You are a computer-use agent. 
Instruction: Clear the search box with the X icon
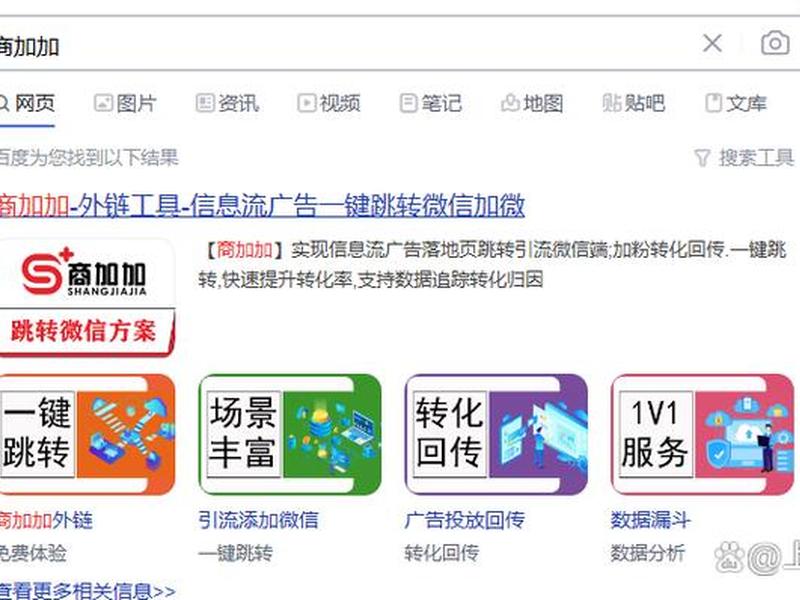pyautogui.click(x=712, y=43)
